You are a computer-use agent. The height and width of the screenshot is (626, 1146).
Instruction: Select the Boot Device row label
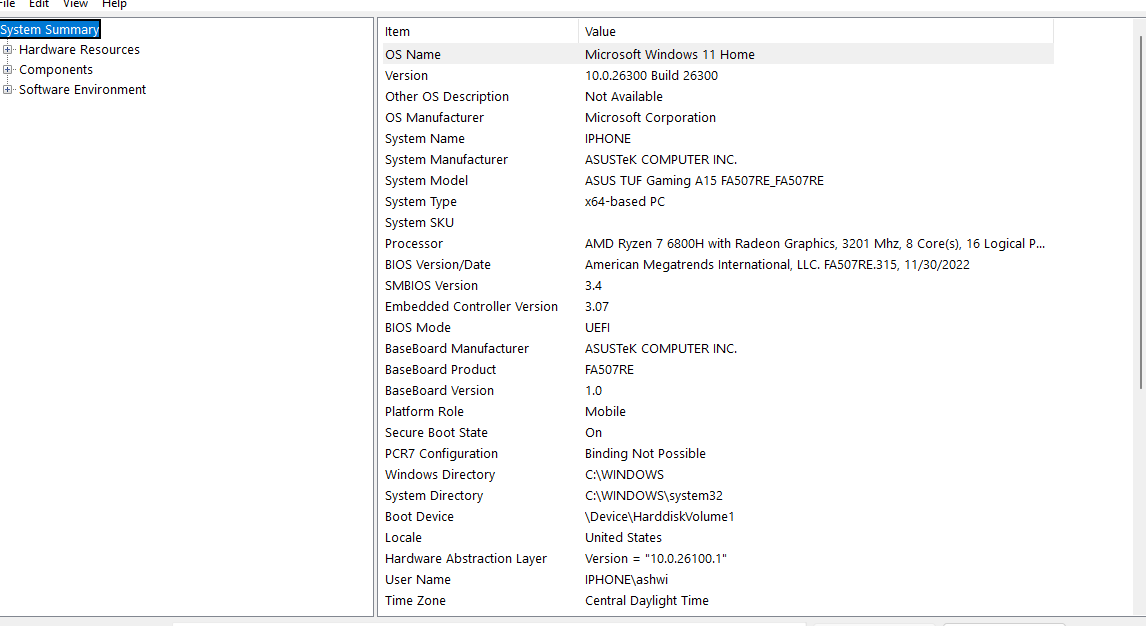(420, 516)
